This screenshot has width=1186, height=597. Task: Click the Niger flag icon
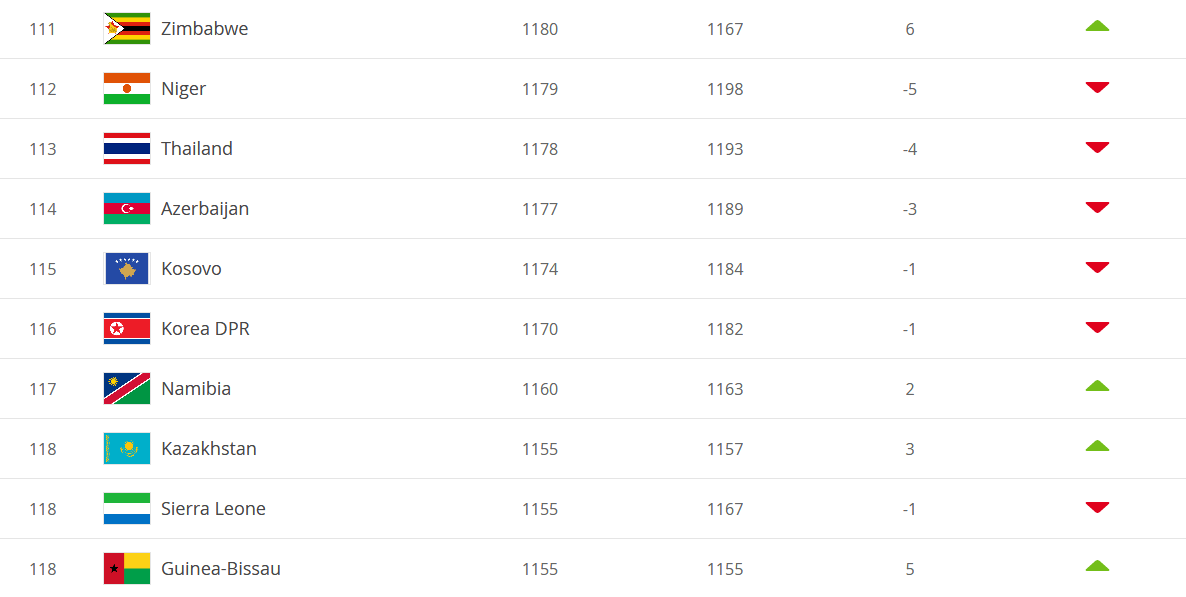[x=127, y=89]
